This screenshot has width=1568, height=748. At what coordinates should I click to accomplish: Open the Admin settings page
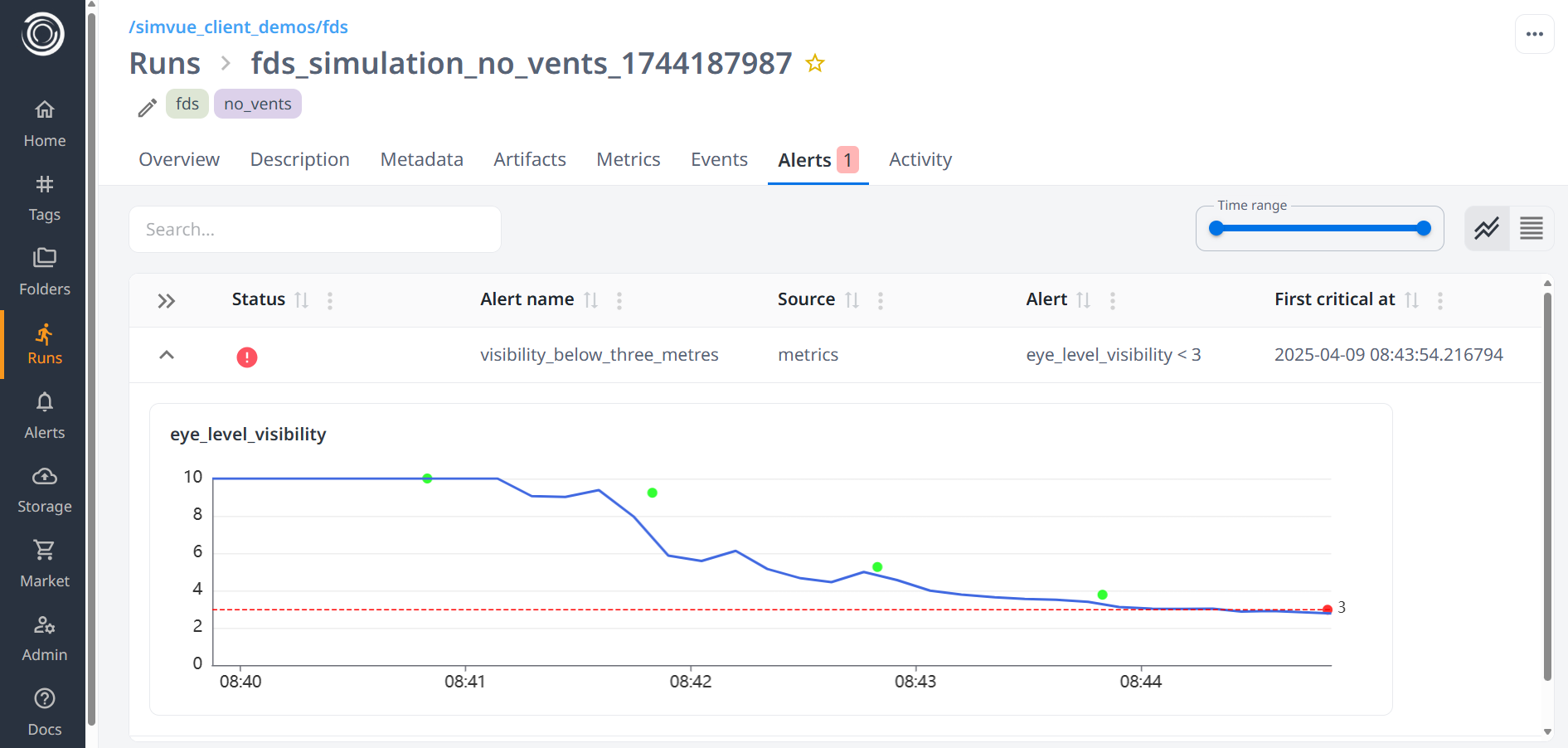coord(44,638)
